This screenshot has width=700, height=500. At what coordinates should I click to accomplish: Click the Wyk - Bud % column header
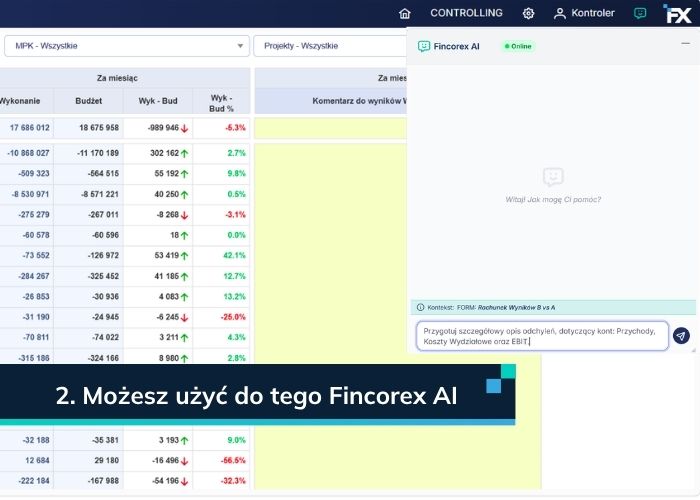(x=221, y=103)
